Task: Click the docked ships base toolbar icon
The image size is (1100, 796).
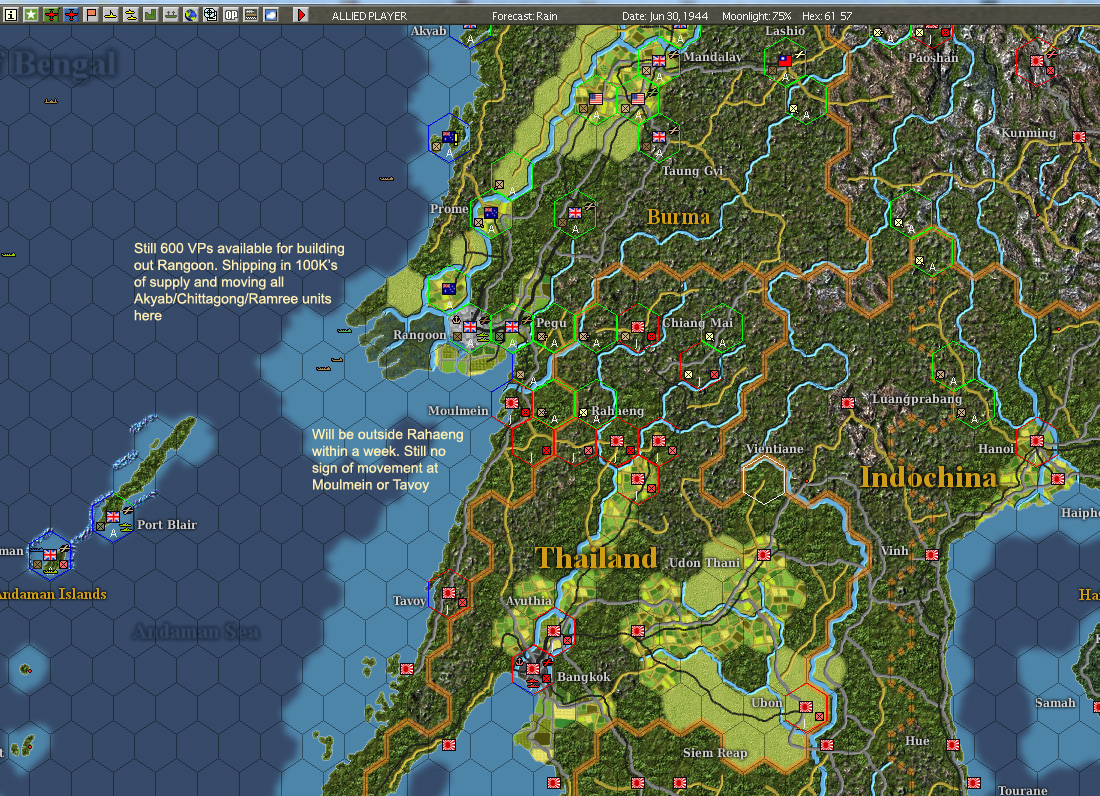Action: coord(170,15)
